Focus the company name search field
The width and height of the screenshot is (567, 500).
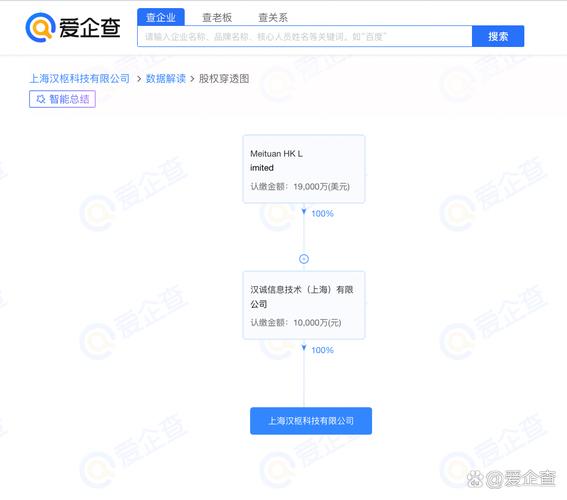click(305, 36)
